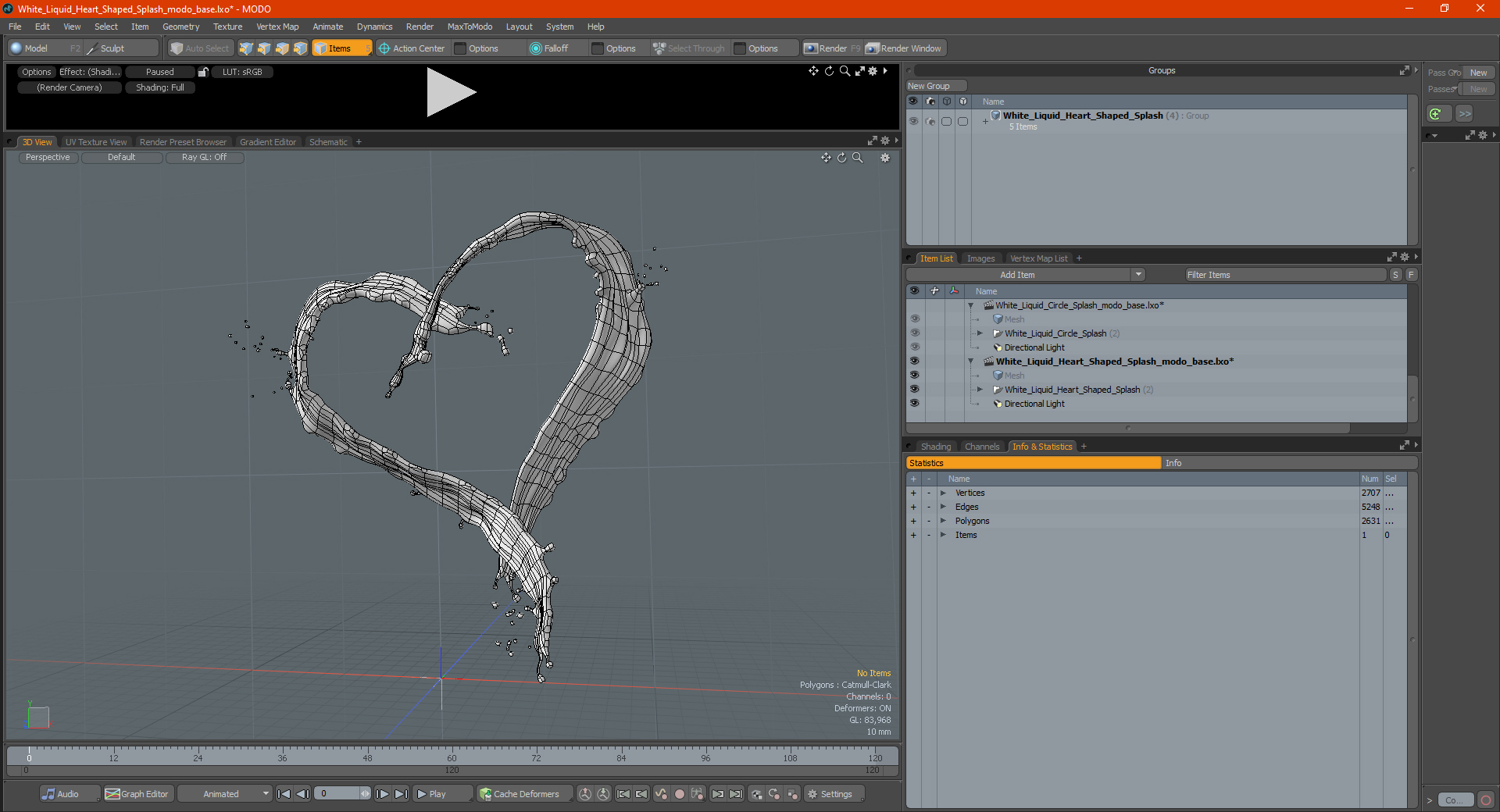Select Polygons selection mode cube icon

[282, 48]
